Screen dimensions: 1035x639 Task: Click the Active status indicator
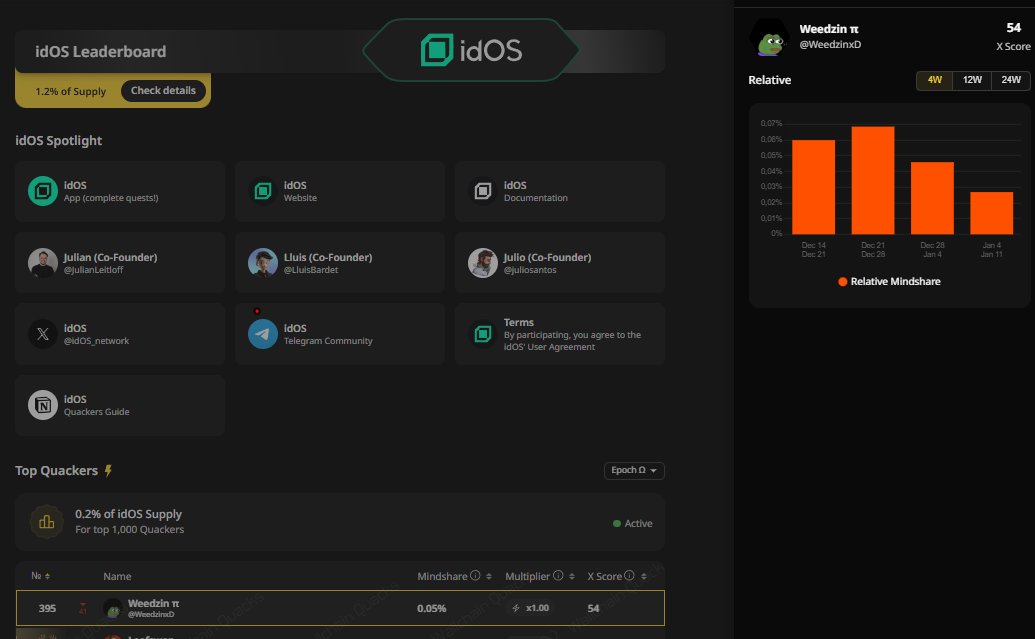coord(632,523)
